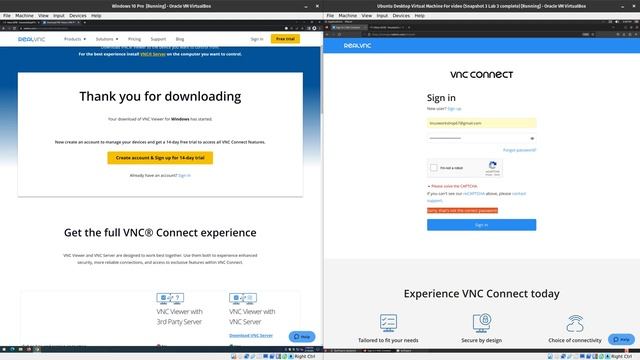The width and height of the screenshot is (640, 360).
Task: Click the Experience VNC Connect today heading
Action: (482, 294)
